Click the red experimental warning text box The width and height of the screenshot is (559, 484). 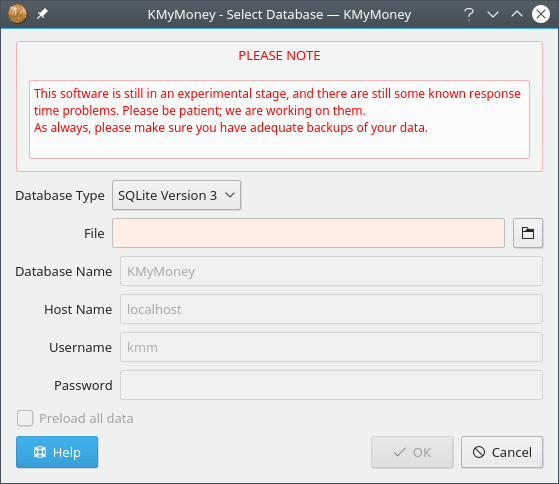tap(280, 119)
